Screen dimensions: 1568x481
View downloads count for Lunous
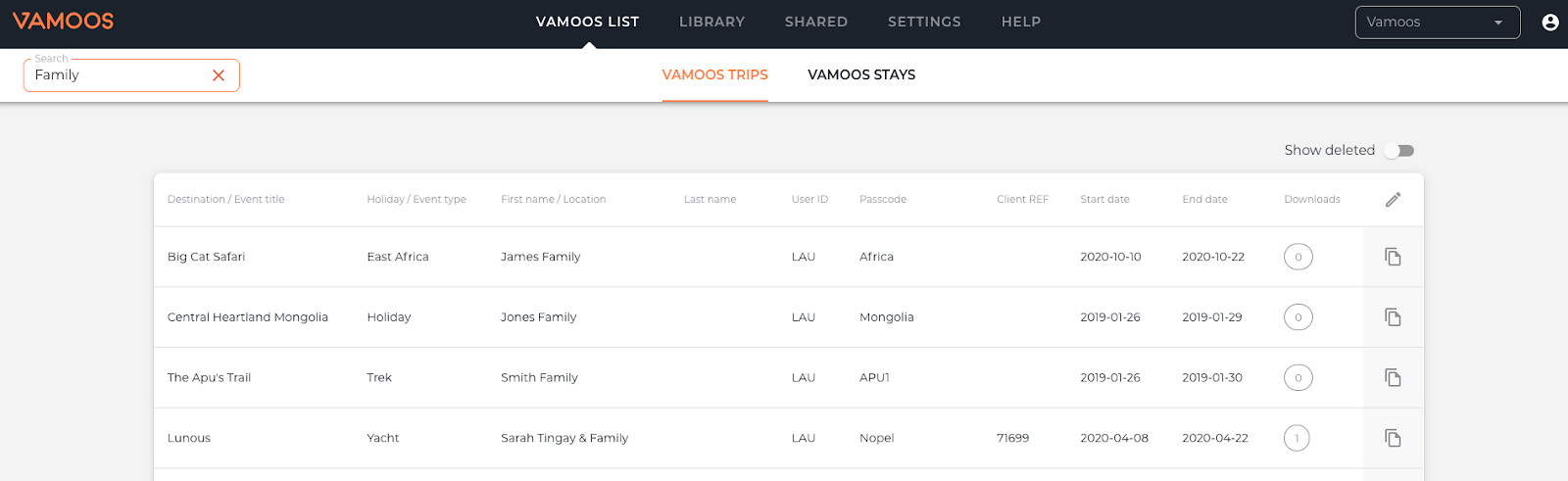[1298, 438]
